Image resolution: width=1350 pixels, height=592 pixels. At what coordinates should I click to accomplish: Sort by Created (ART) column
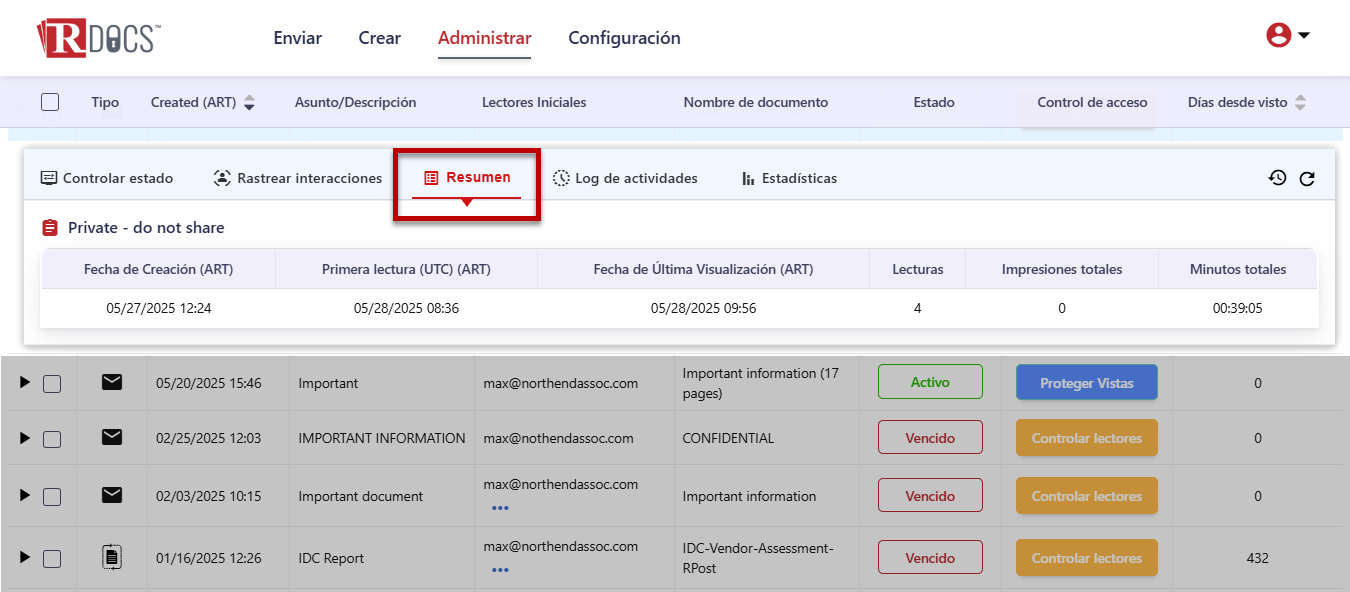(x=249, y=102)
